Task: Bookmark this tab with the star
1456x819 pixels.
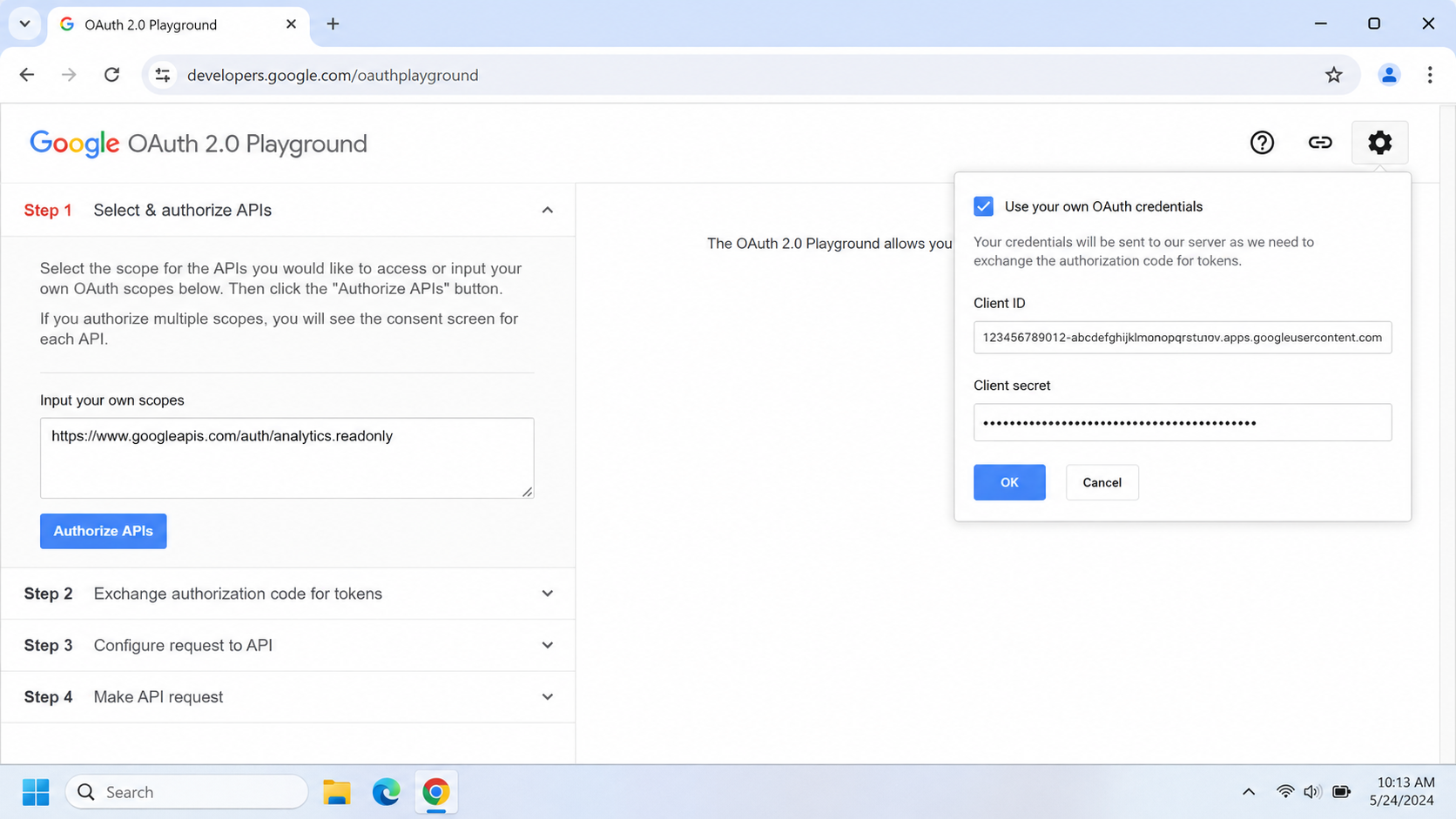Action: [1333, 75]
